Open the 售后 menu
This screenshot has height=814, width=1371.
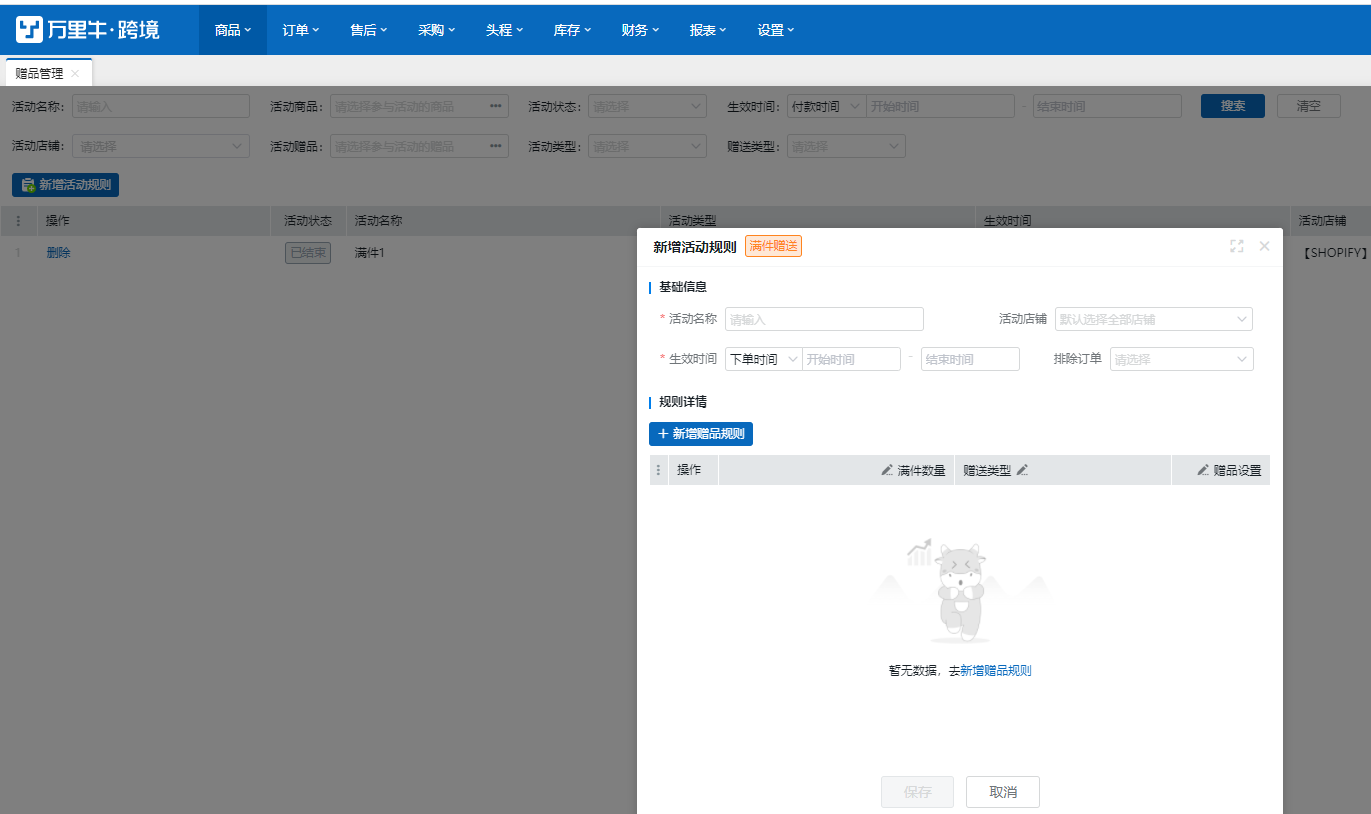(369, 30)
